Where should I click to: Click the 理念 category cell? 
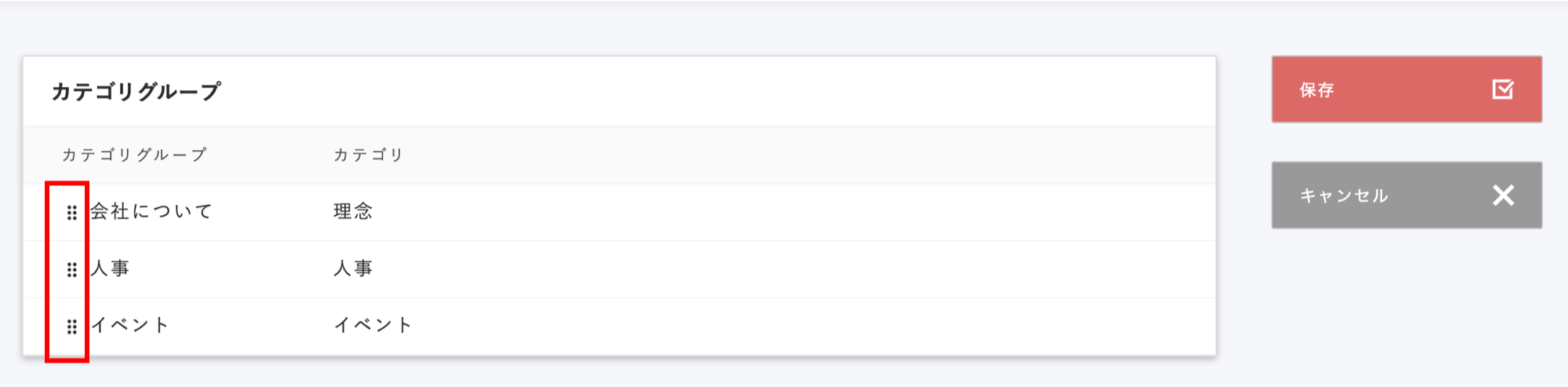point(353,211)
